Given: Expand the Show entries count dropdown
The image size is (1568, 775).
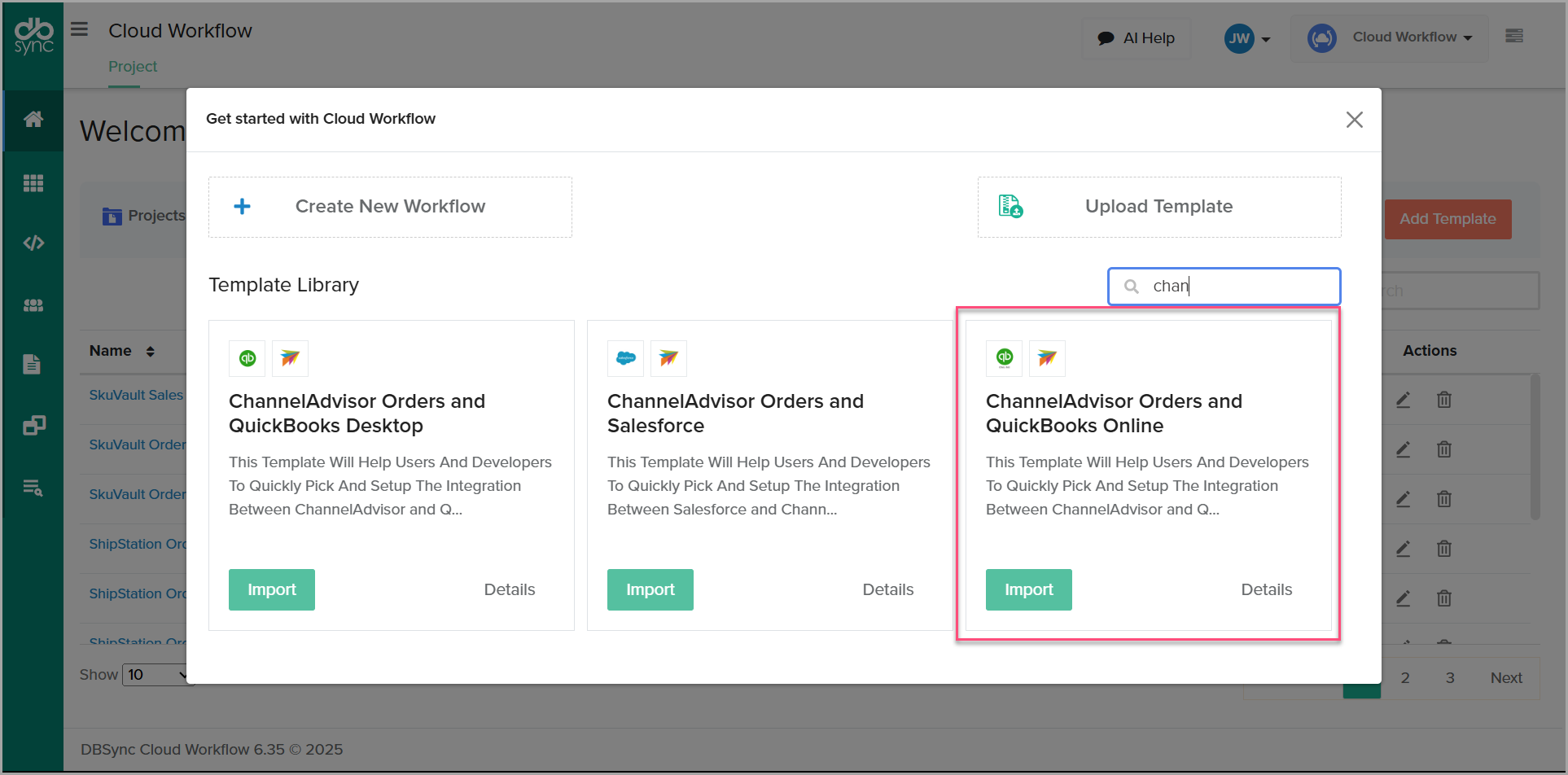Looking at the screenshot, I should 156,675.
